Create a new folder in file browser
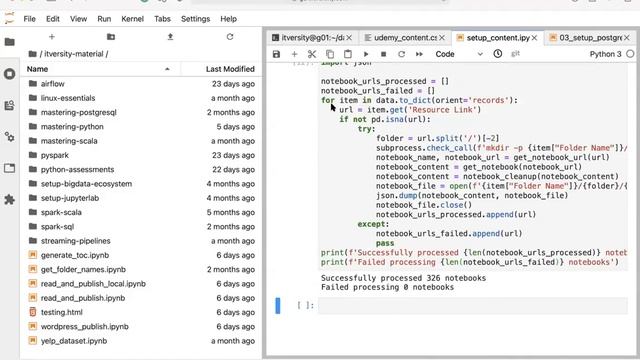Screen dimensions: 640x360 [111, 37]
